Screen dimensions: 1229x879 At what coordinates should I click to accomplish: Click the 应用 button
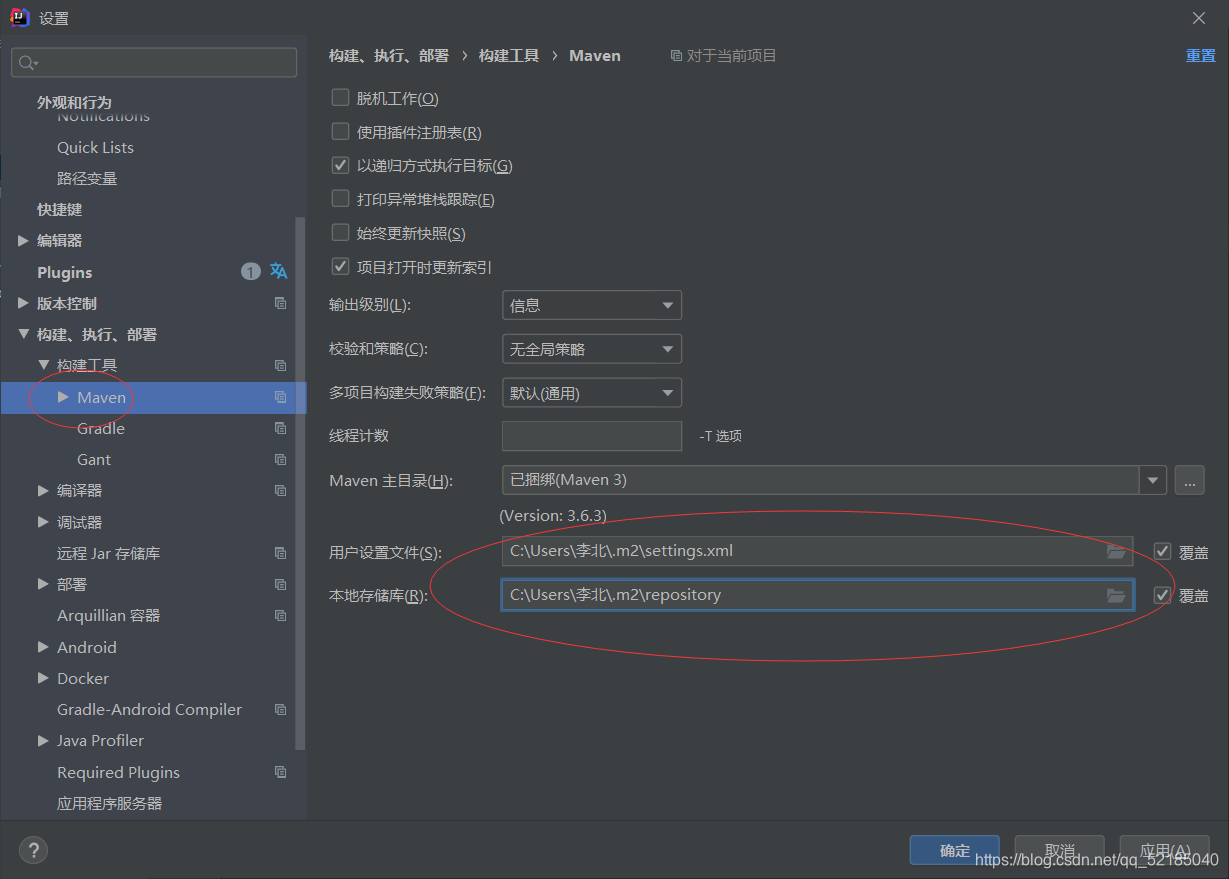click(1165, 850)
